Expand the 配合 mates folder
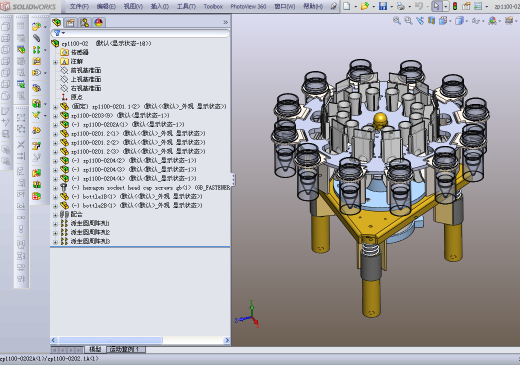This screenshot has width=520, height=365. (x=55, y=215)
